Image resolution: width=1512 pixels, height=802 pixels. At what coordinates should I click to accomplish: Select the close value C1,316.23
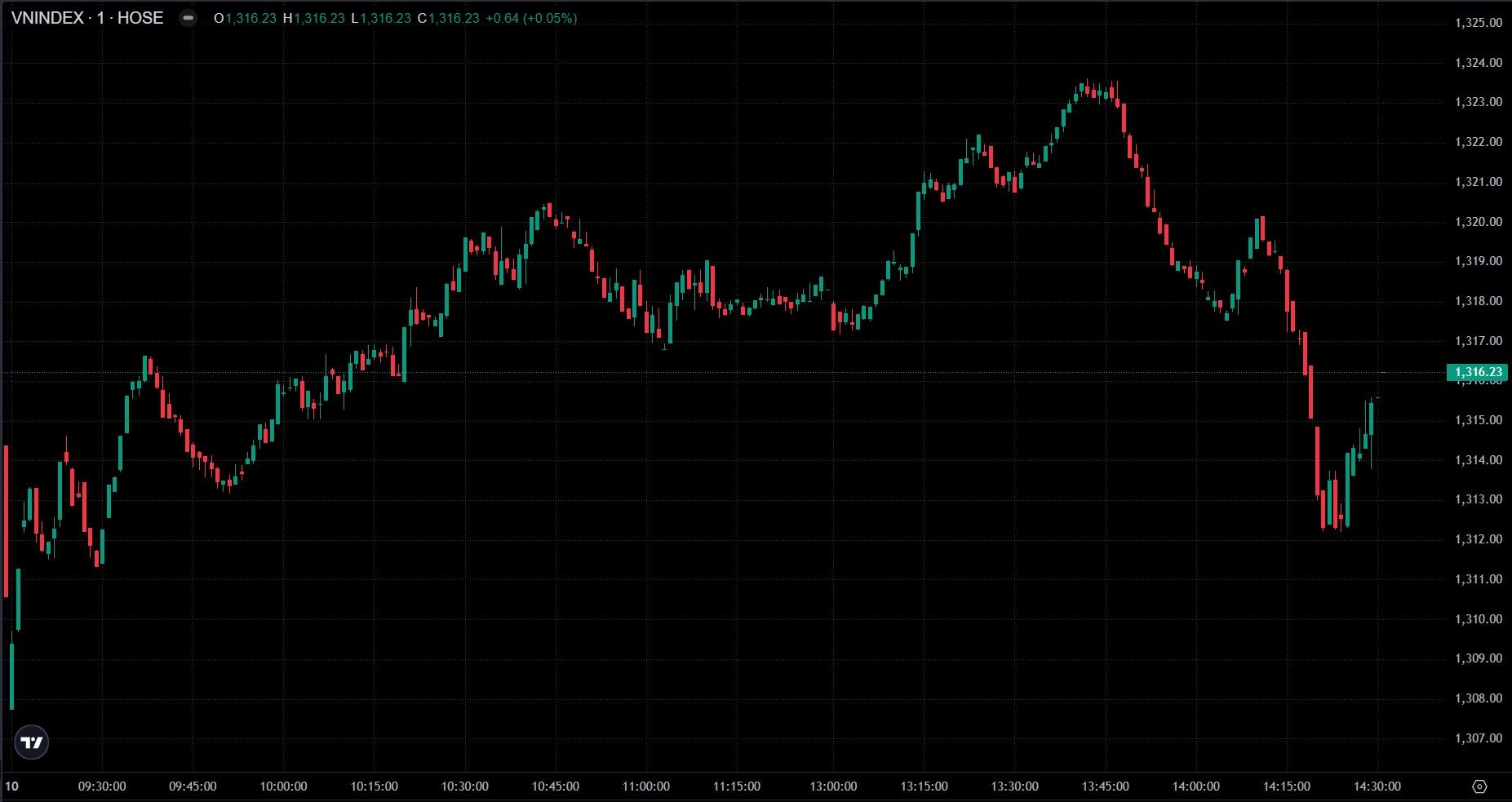pyautogui.click(x=448, y=18)
